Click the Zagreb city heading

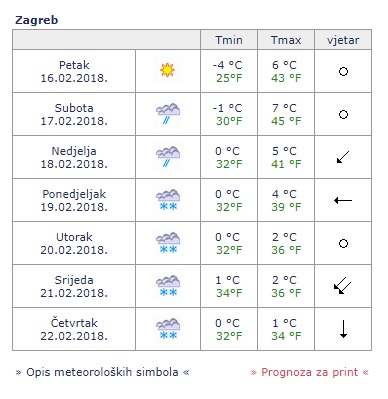(x=37, y=20)
